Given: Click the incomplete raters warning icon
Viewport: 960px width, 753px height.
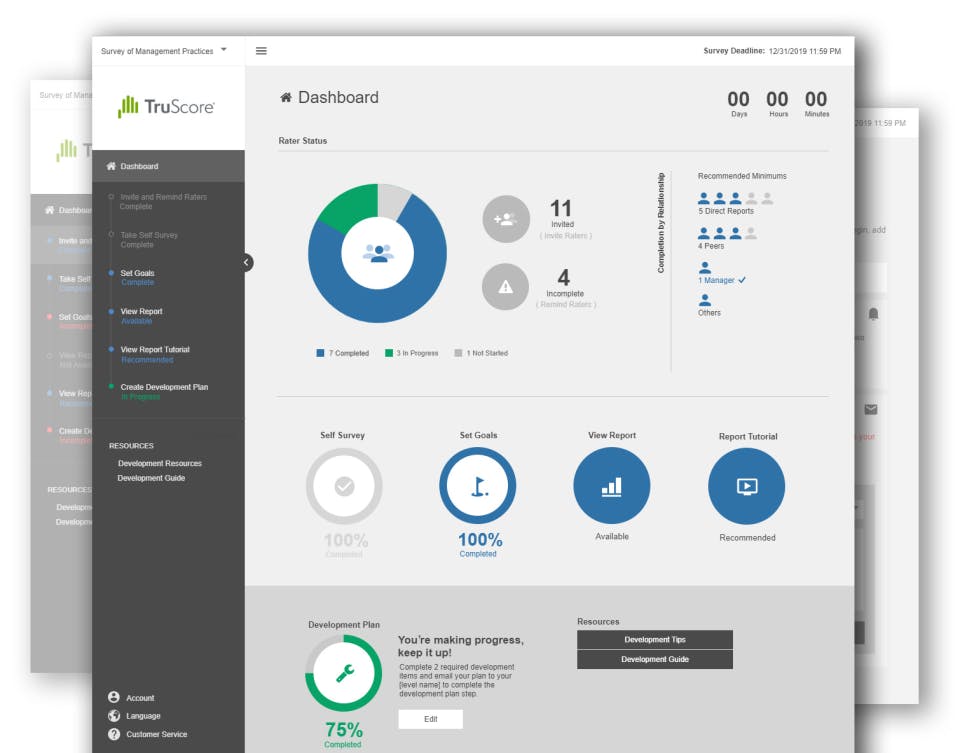Looking at the screenshot, I should click(505, 287).
